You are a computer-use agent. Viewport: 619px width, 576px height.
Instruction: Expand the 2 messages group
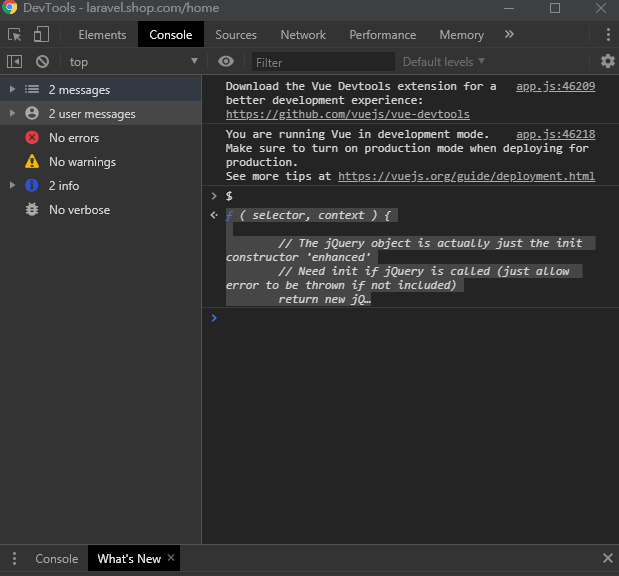(12, 89)
